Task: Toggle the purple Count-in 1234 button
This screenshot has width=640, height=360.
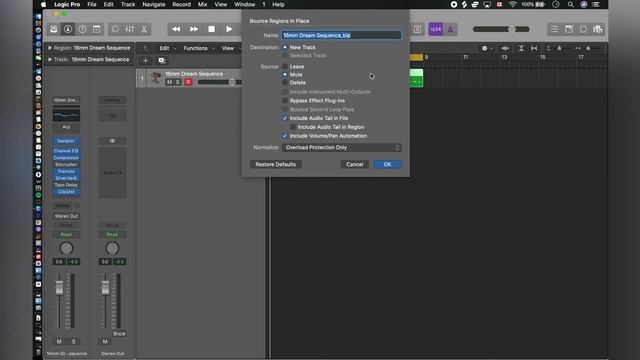Action: (x=436, y=29)
